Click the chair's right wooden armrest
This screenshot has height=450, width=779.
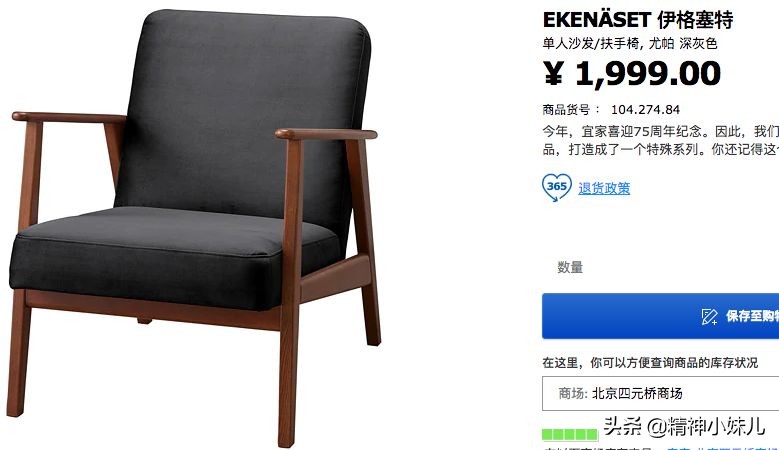click(x=326, y=134)
